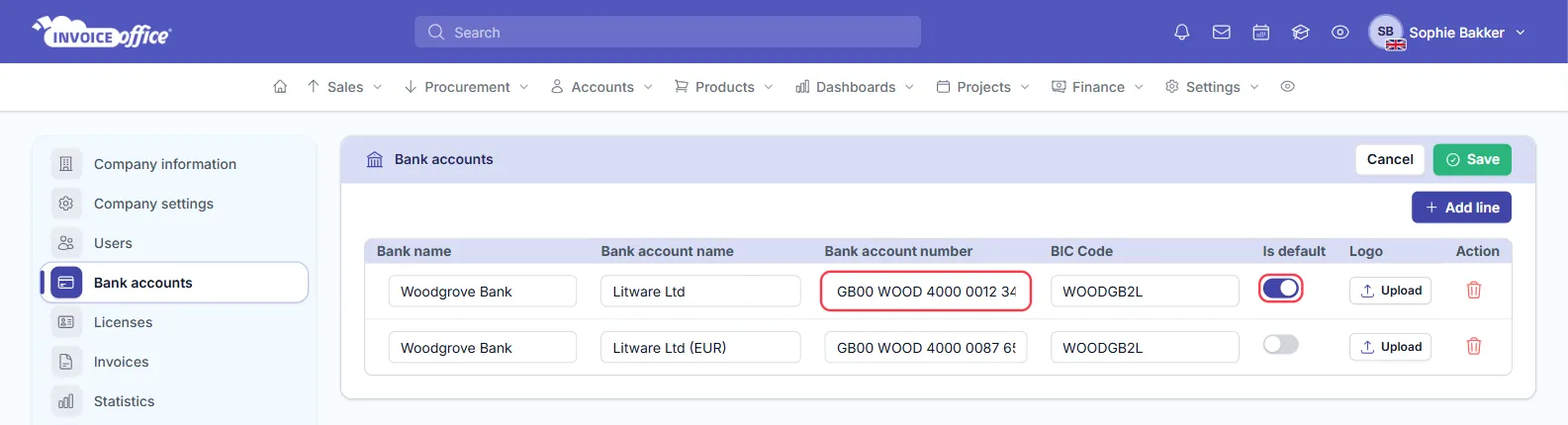
Task: Save the bank accounts
Action: tap(1472, 159)
